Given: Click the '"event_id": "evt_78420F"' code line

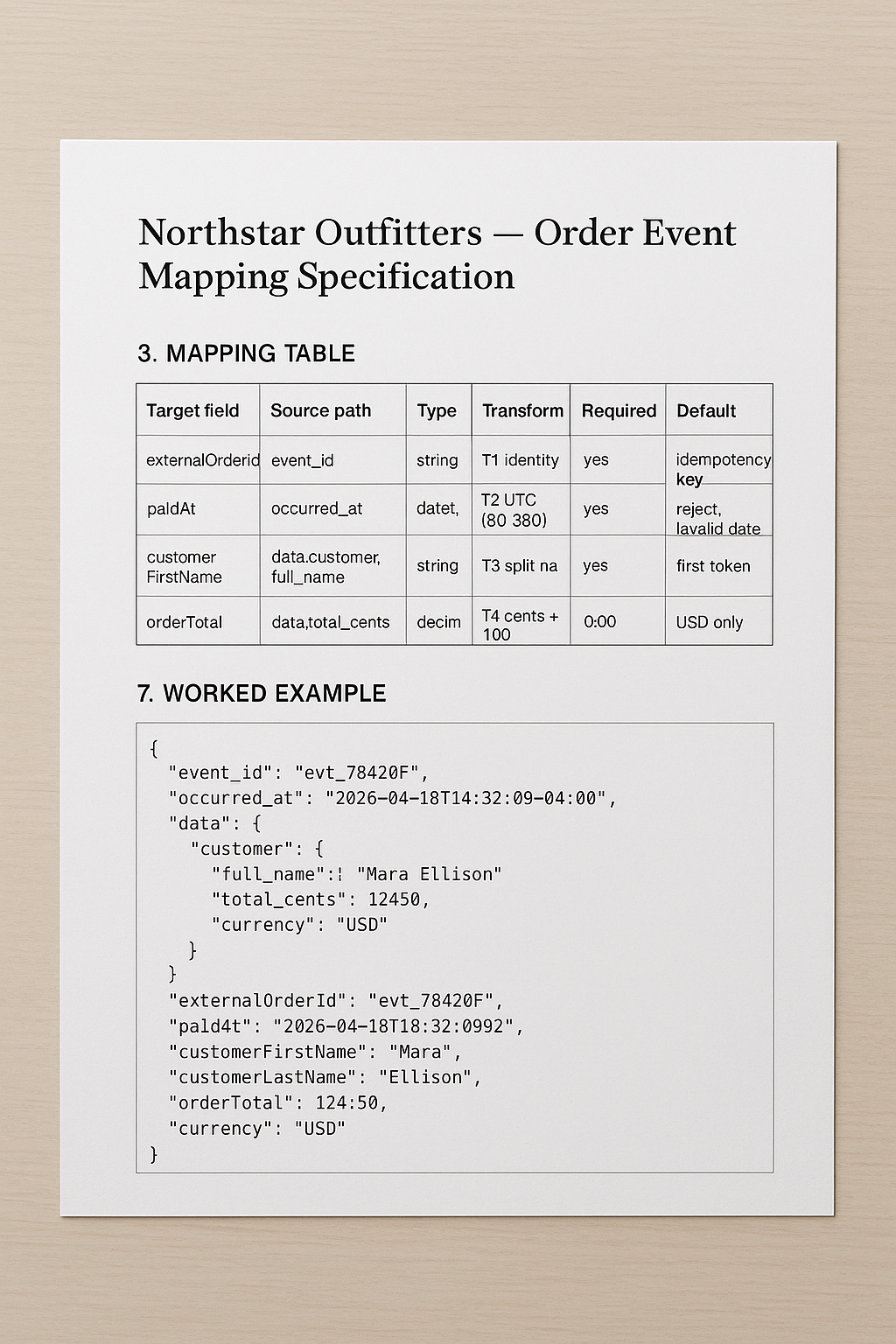Looking at the screenshot, I should click(298, 773).
